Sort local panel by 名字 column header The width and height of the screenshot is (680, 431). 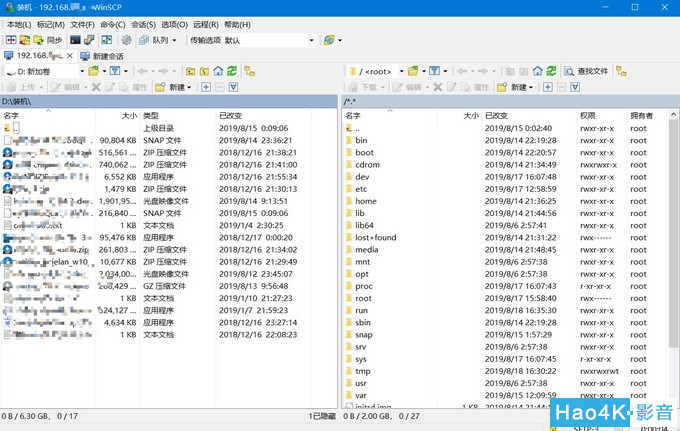48,115
